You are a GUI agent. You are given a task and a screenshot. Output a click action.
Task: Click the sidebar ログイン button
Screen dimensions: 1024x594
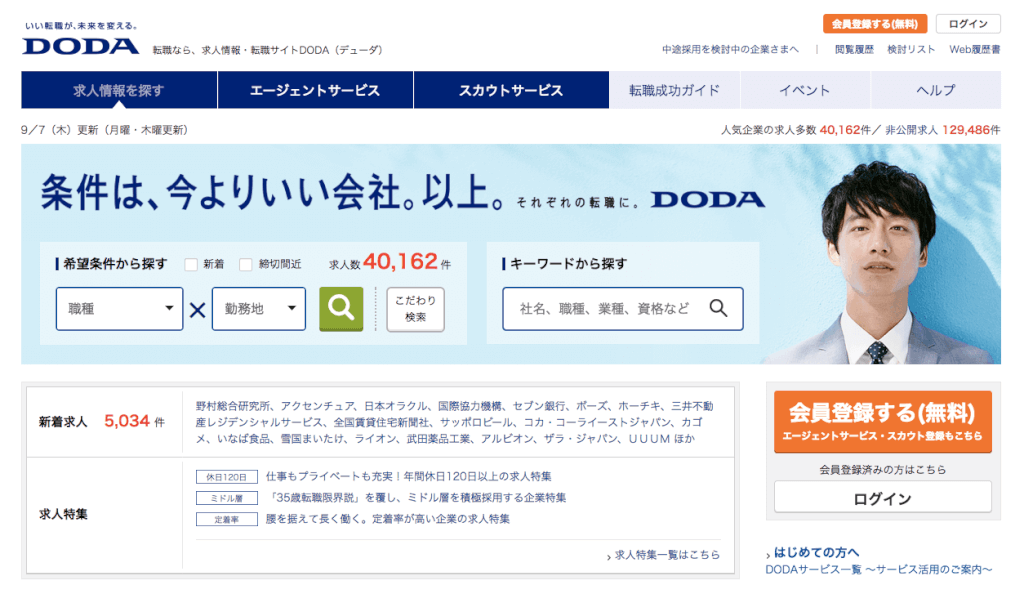[882, 498]
